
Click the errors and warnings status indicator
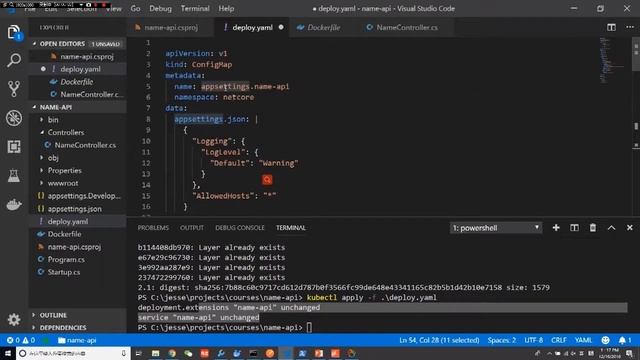(x=20, y=340)
